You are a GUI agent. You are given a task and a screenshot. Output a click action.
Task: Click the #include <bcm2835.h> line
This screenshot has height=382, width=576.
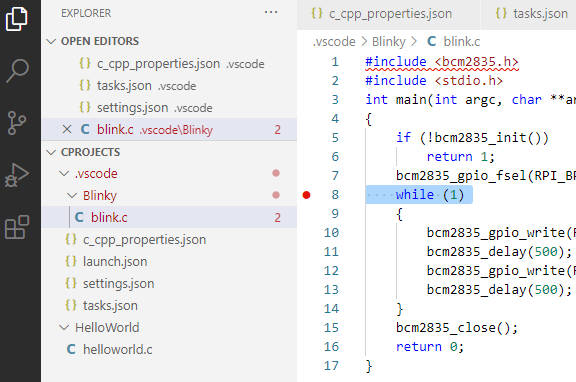pyautogui.click(x=442, y=62)
